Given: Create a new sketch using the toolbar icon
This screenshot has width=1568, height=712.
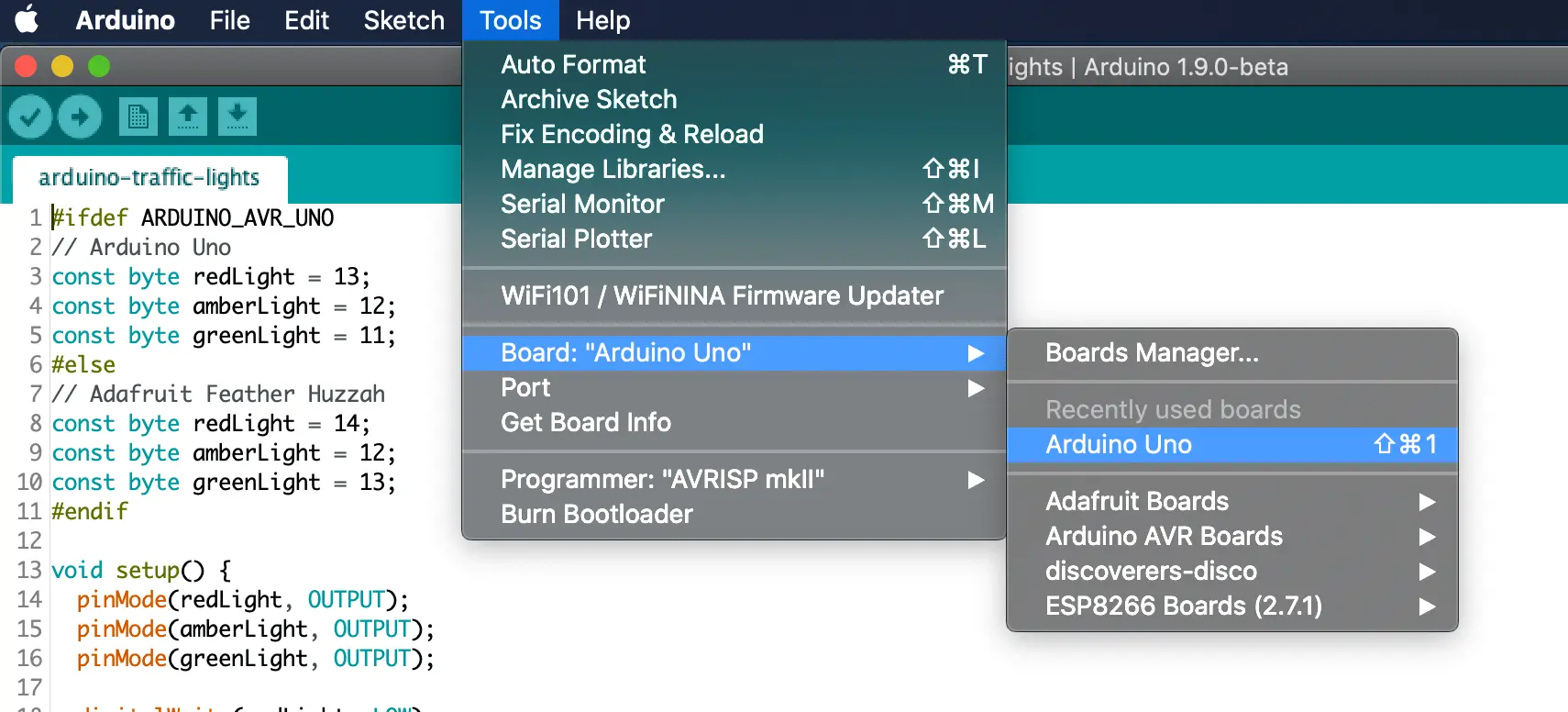Looking at the screenshot, I should point(138,117).
